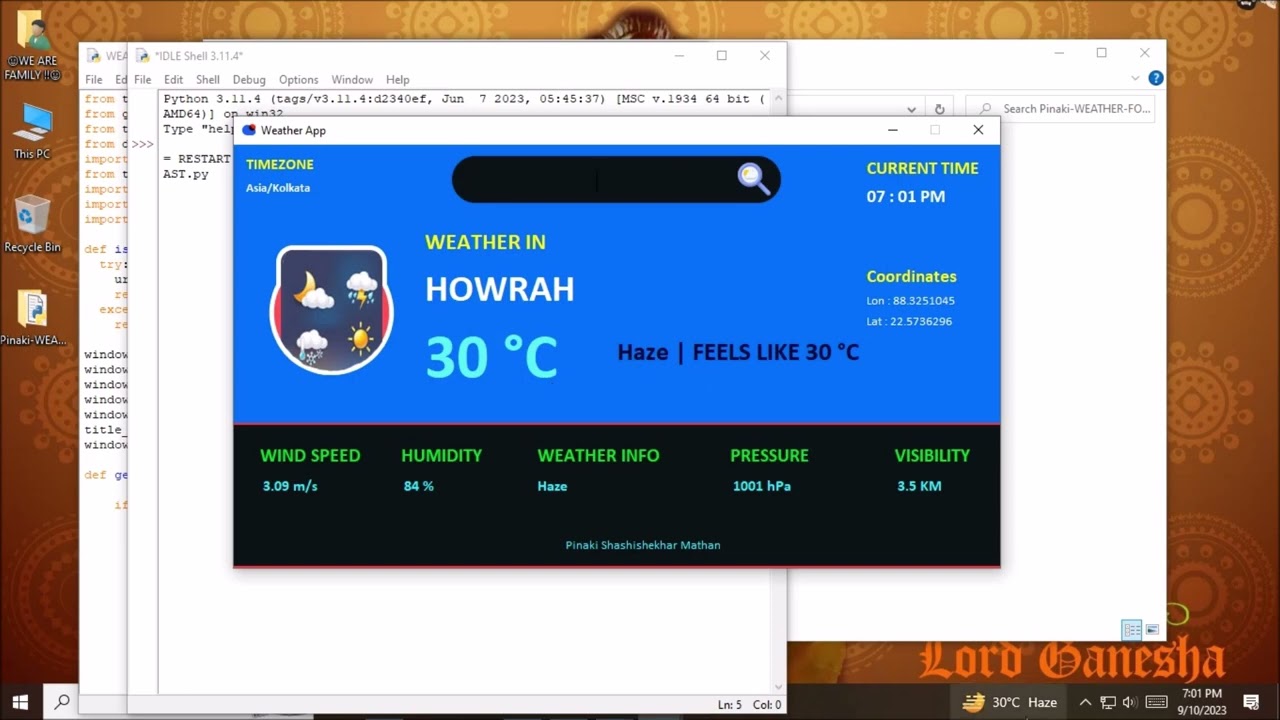This screenshot has width=1280, height=720.
Task: Click the PRESSURE label
Action: point(769,456)
